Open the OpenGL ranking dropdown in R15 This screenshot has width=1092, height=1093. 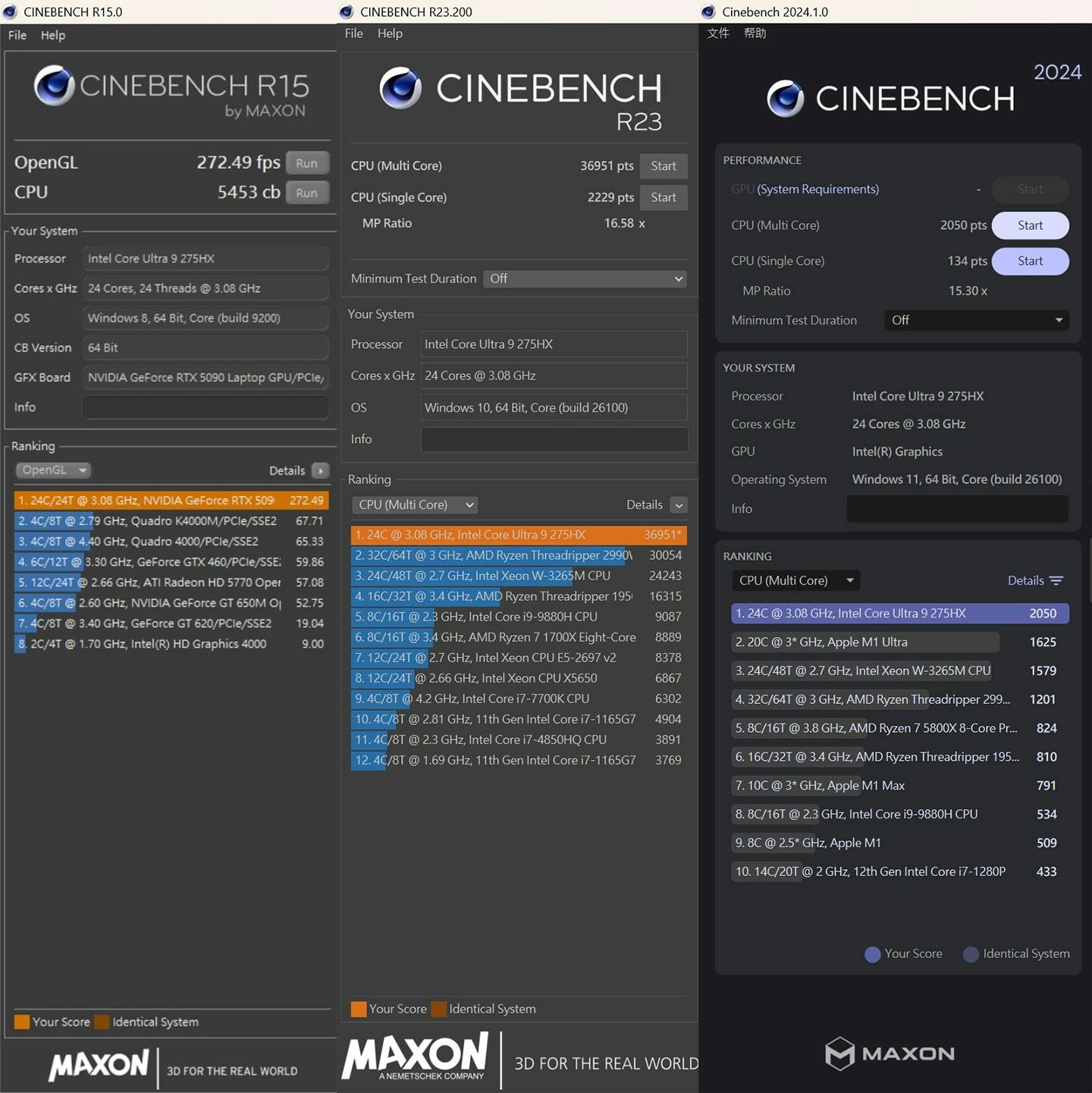53,470
